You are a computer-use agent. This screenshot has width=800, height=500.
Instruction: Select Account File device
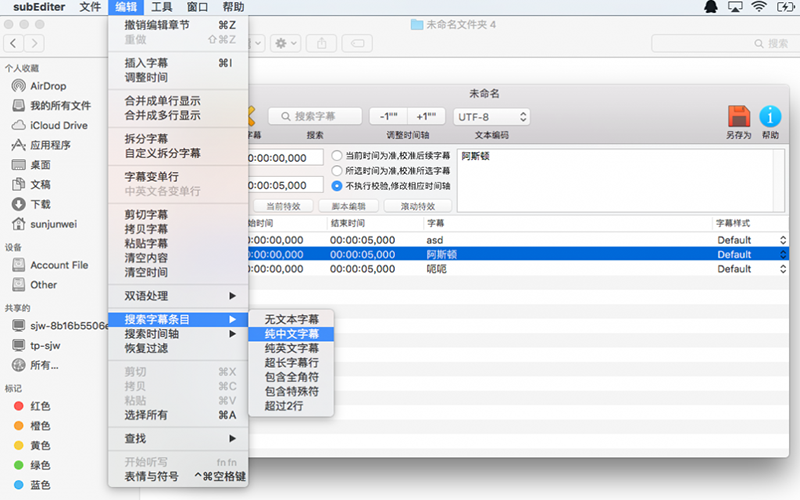(x=50, y=265)
